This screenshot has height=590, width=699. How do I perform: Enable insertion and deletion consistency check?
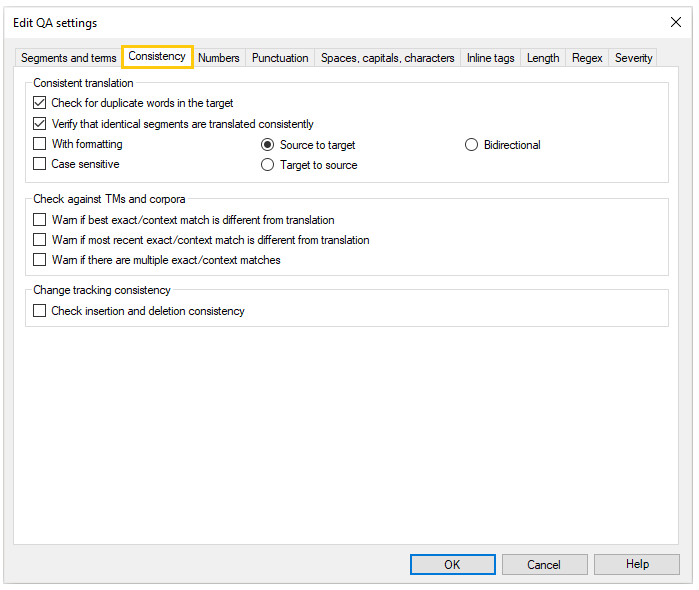[x=40, y=311]
